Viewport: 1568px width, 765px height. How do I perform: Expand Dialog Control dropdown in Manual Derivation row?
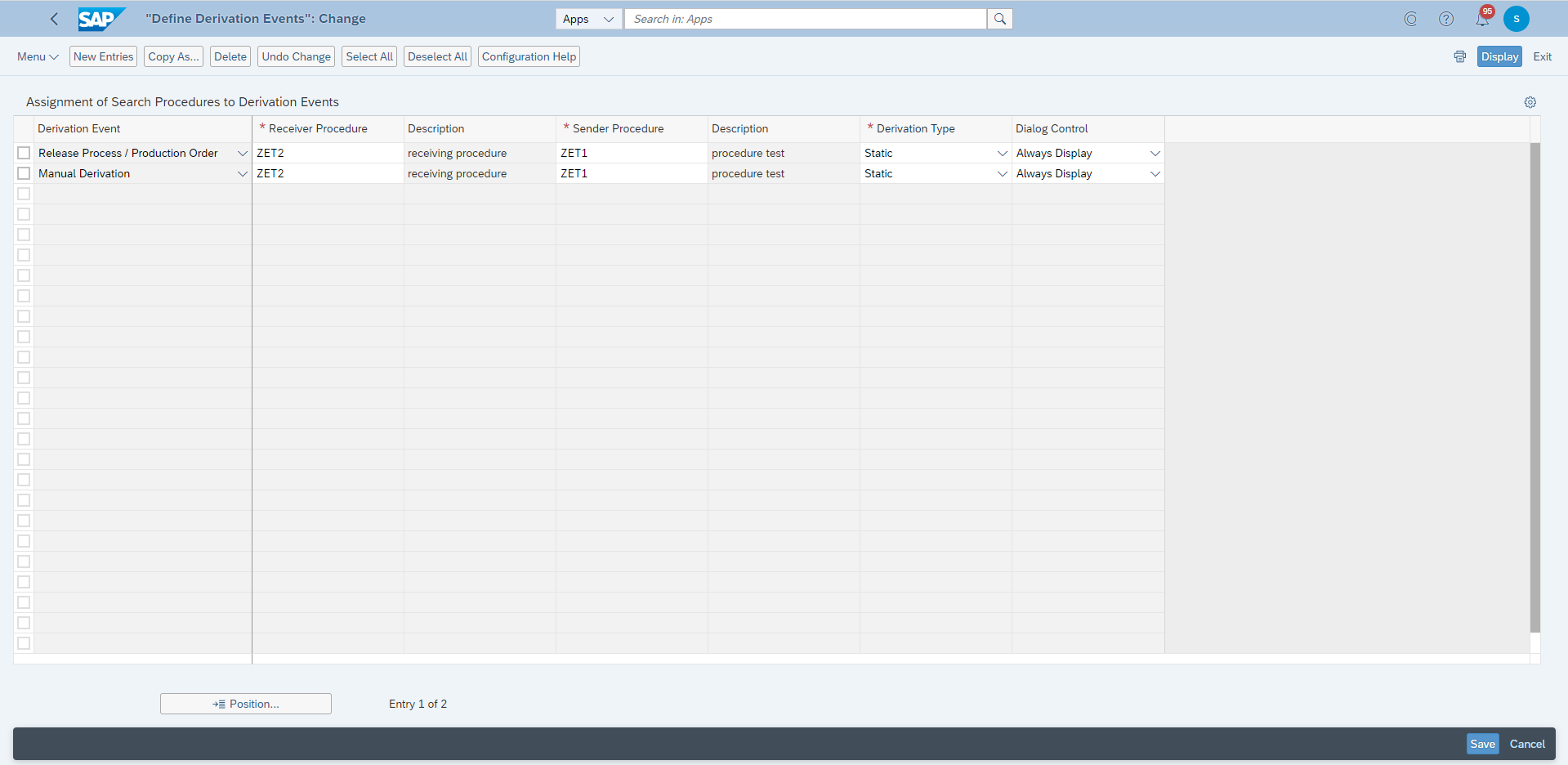[x=1155, y=174]
